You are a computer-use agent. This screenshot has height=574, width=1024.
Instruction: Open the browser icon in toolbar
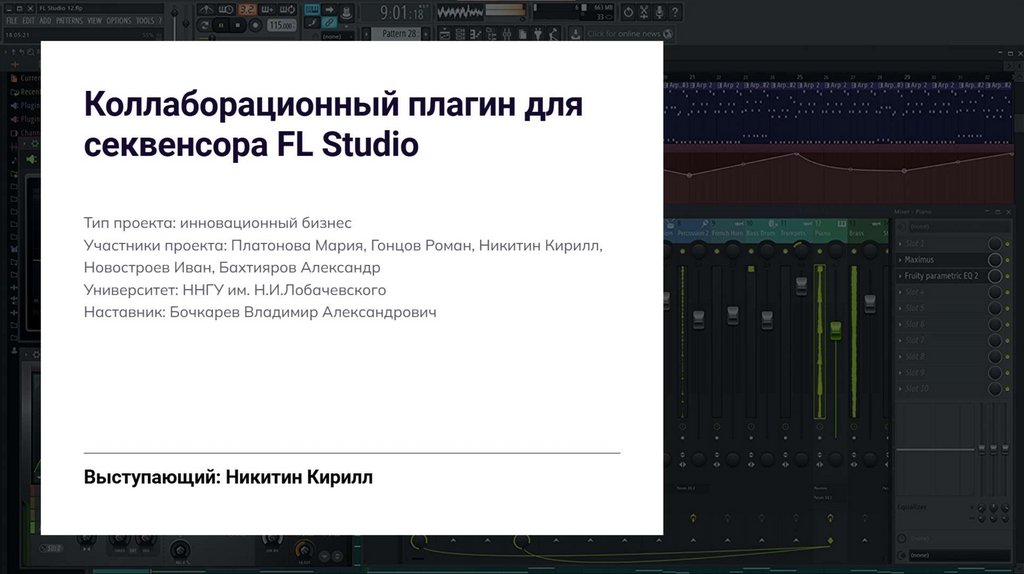[490, 34]
